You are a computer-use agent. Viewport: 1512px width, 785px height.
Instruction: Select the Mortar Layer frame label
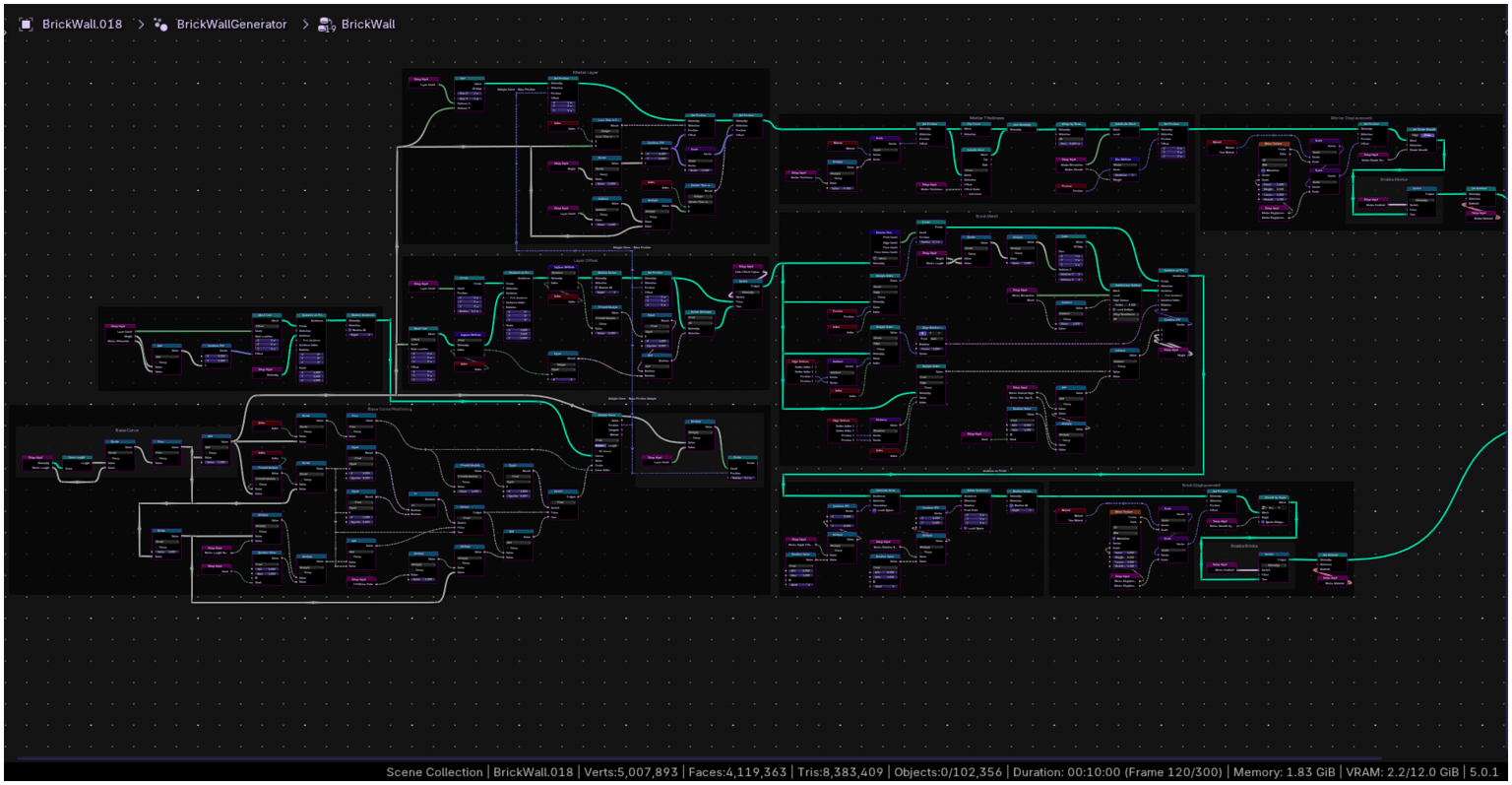585,72
